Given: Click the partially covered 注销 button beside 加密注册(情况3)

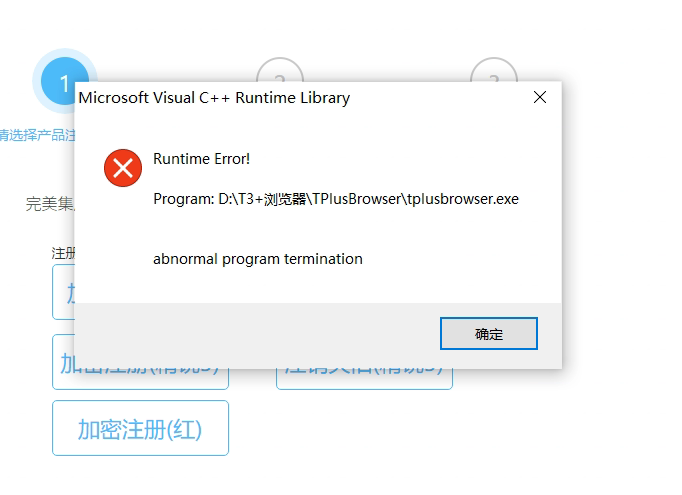Looking at the screenshot, I should [364, 379].
